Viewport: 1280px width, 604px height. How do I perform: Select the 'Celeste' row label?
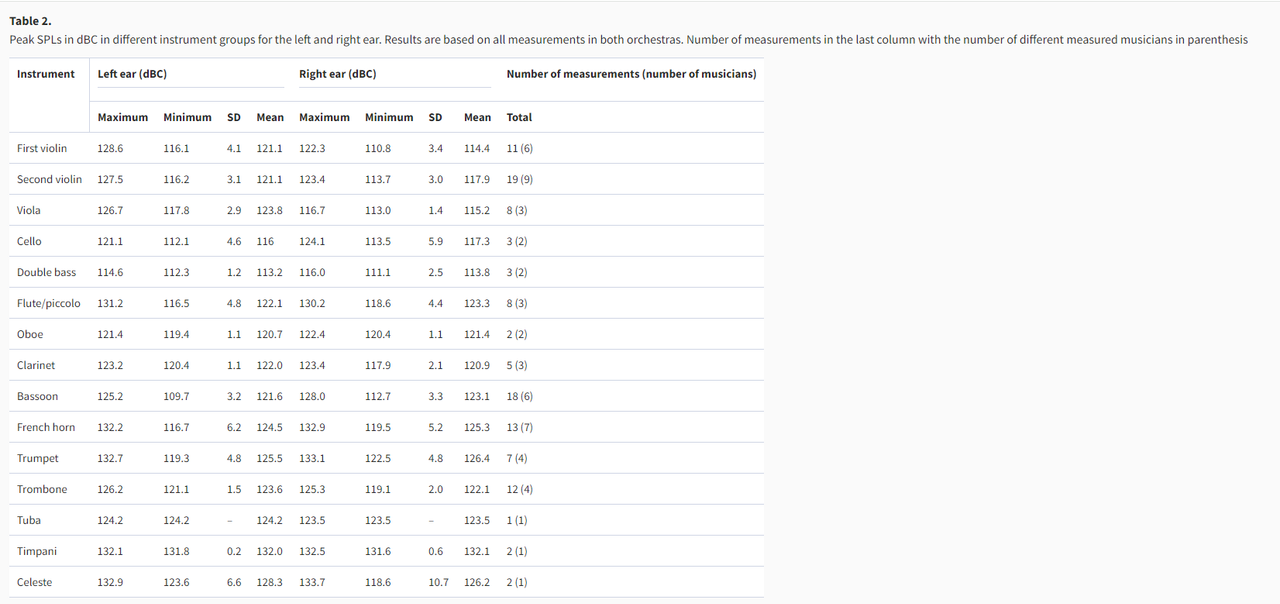35,582
